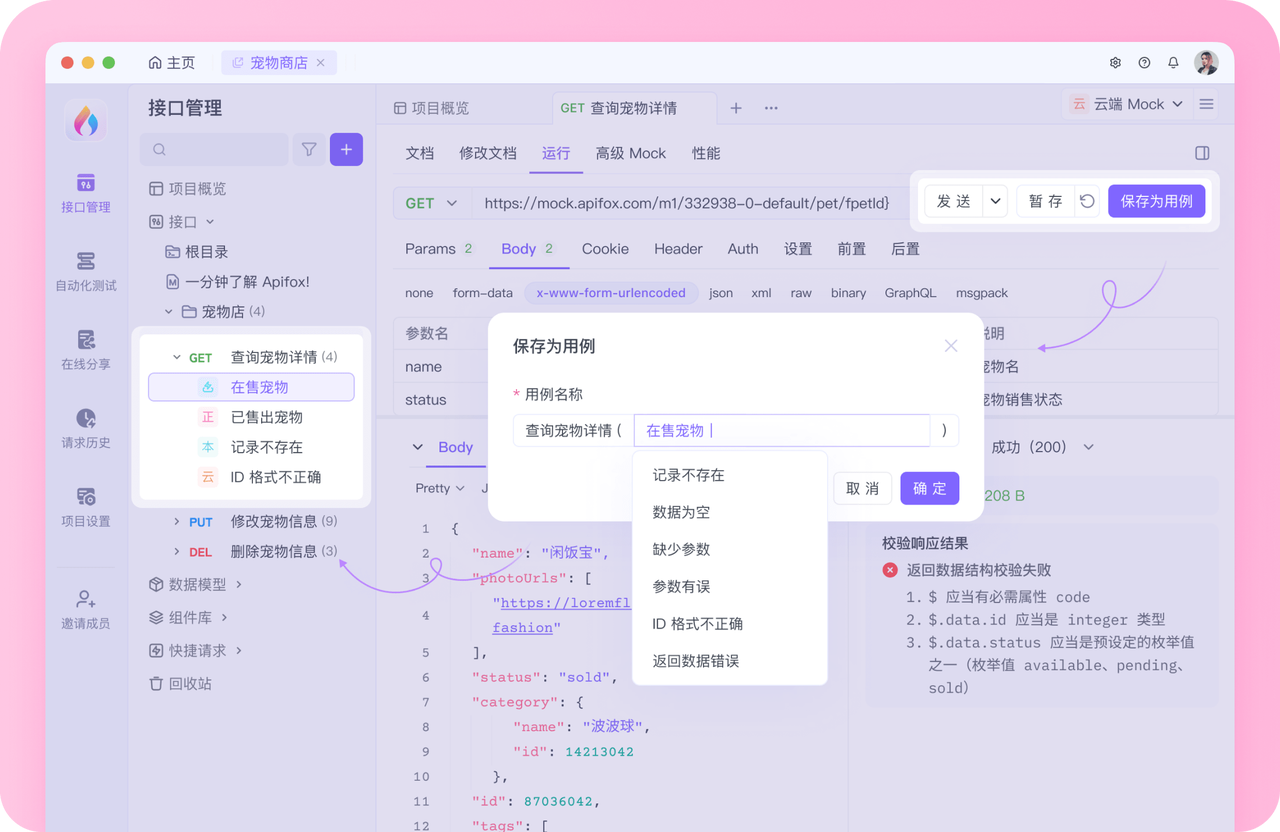Click the settings gear icon
1280x832 pixels.
1115,62
